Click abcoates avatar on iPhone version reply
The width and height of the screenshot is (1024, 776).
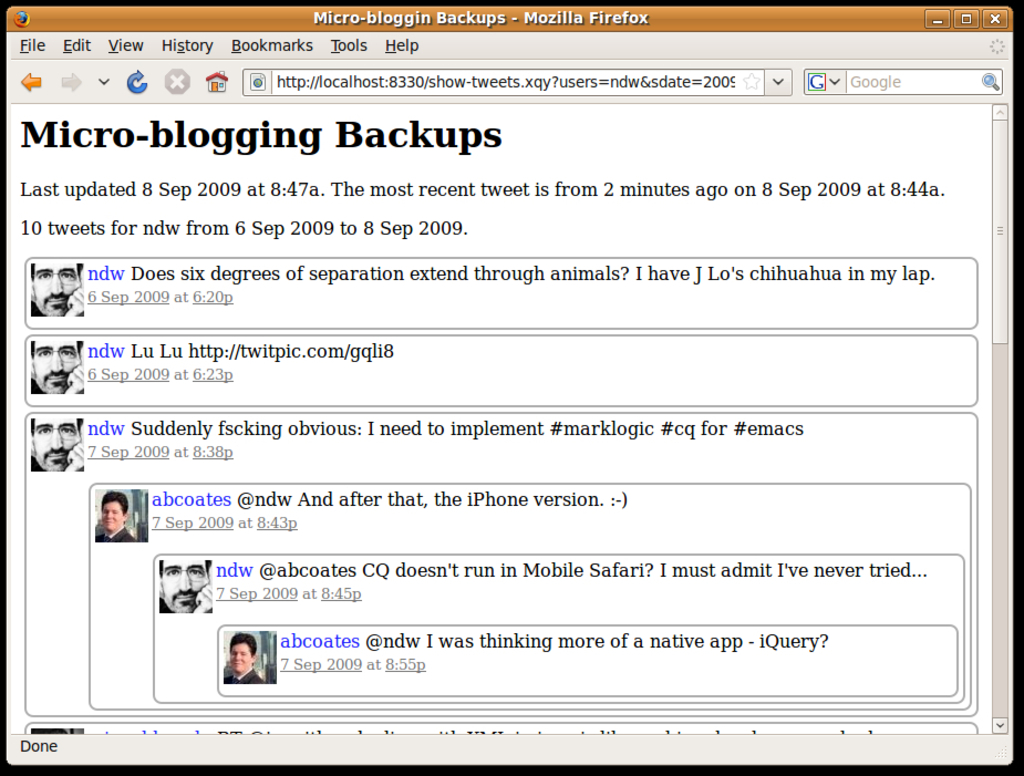(x=121, y=516)
